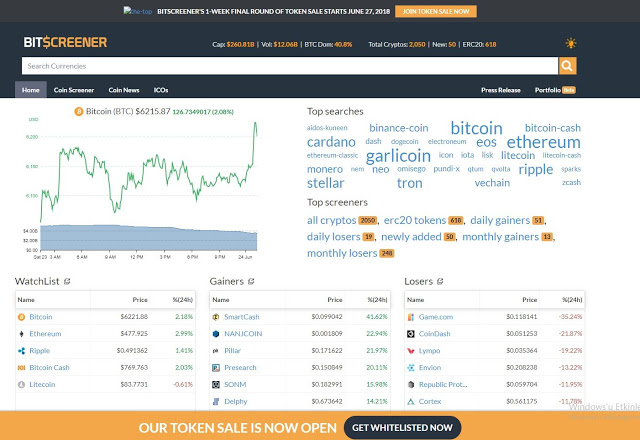Open the Press Release menu item

tap(501, 90)
